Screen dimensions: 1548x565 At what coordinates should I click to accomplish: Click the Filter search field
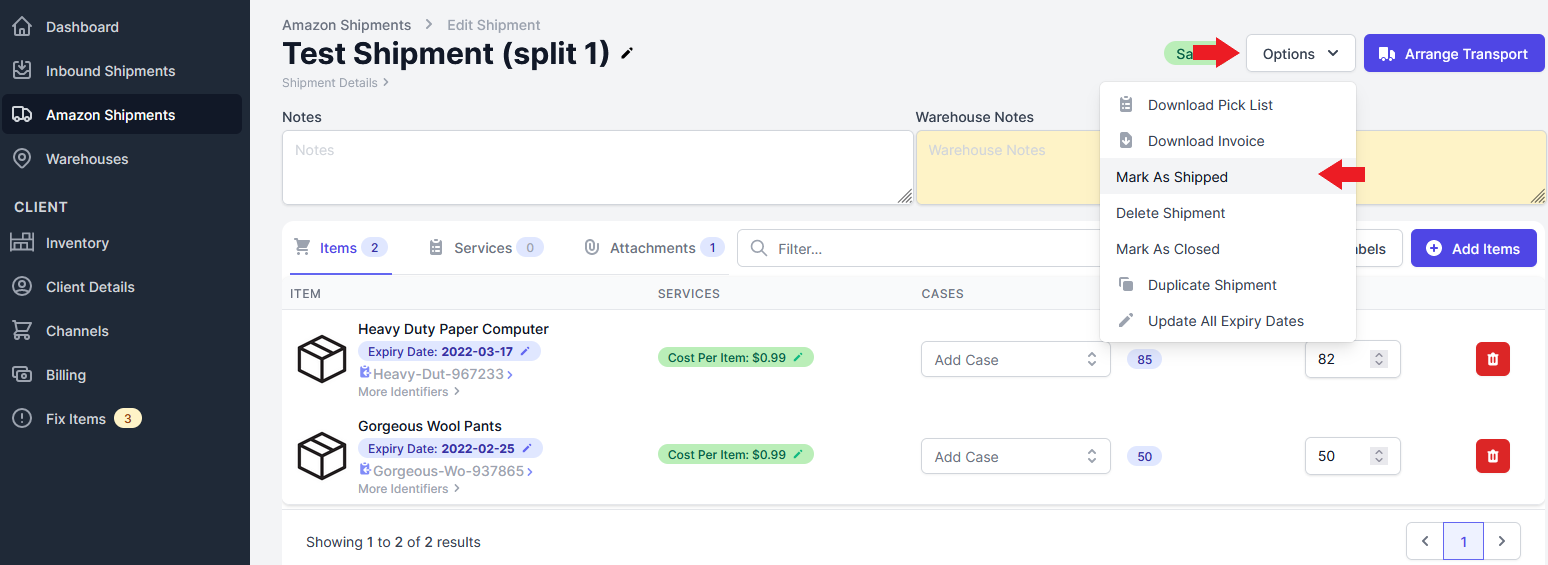point(918,248)
